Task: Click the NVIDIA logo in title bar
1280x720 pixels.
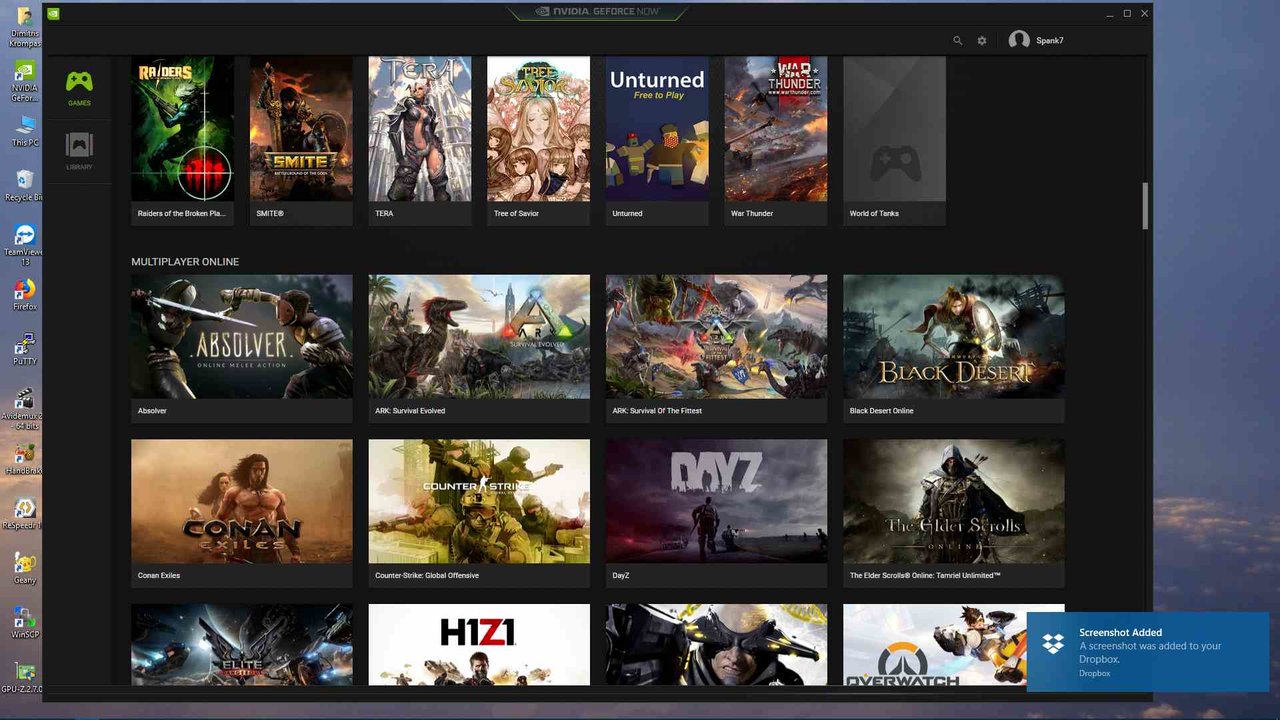Action: 53,14
